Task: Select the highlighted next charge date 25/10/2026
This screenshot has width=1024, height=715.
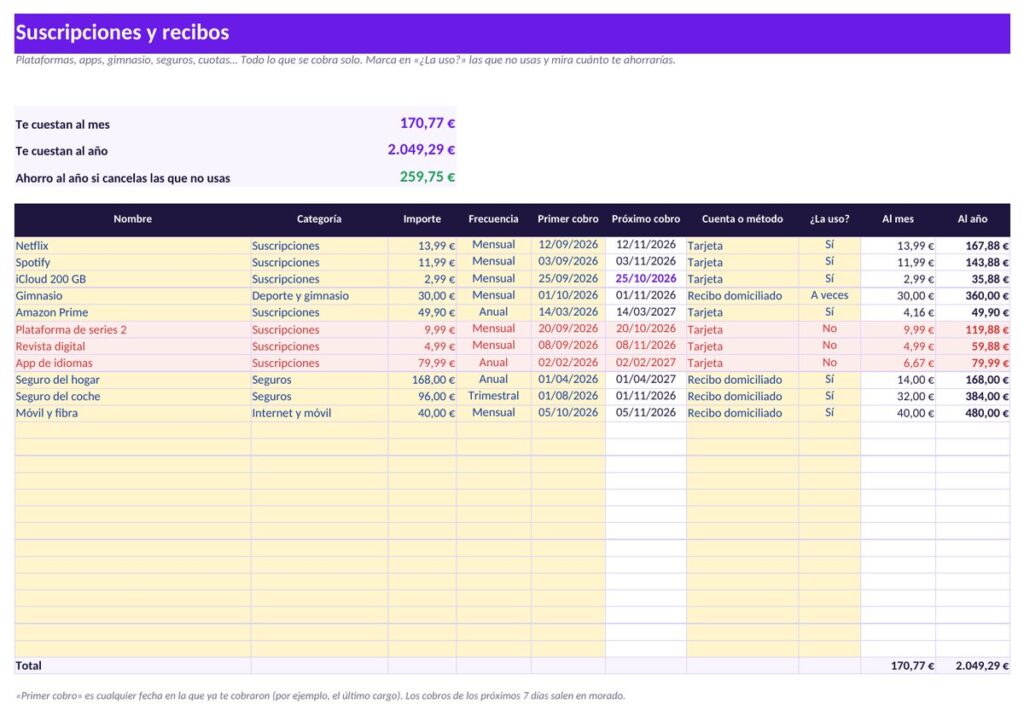Action: 646,278
